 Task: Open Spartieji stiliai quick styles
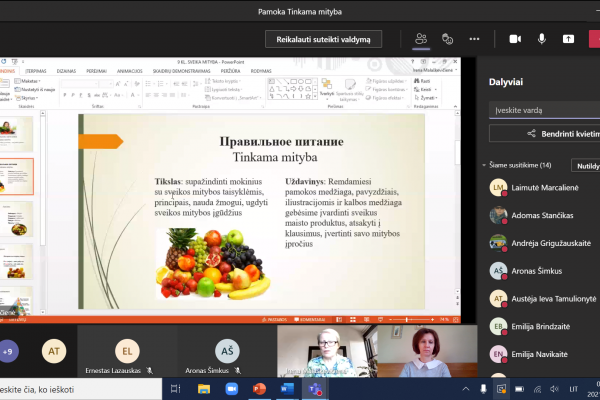(x=350, y=90)
